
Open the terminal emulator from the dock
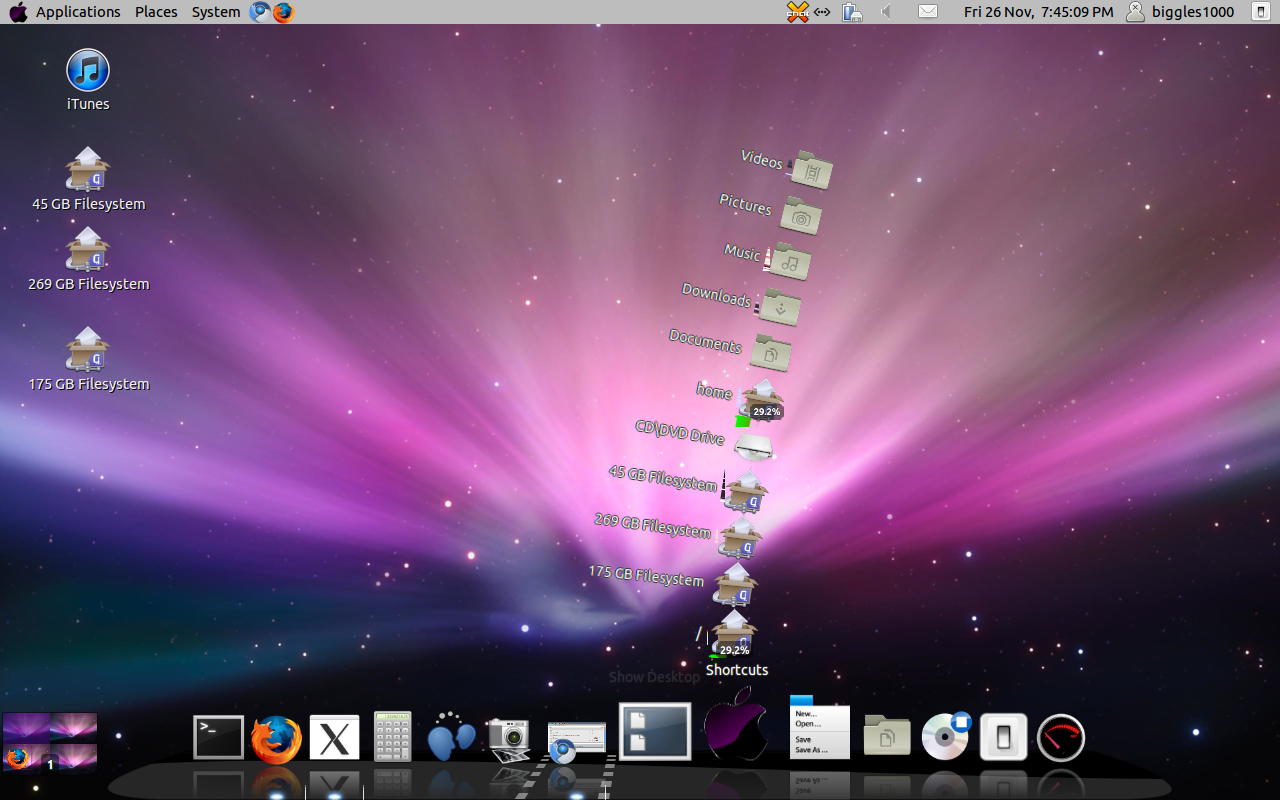(218, 736)
